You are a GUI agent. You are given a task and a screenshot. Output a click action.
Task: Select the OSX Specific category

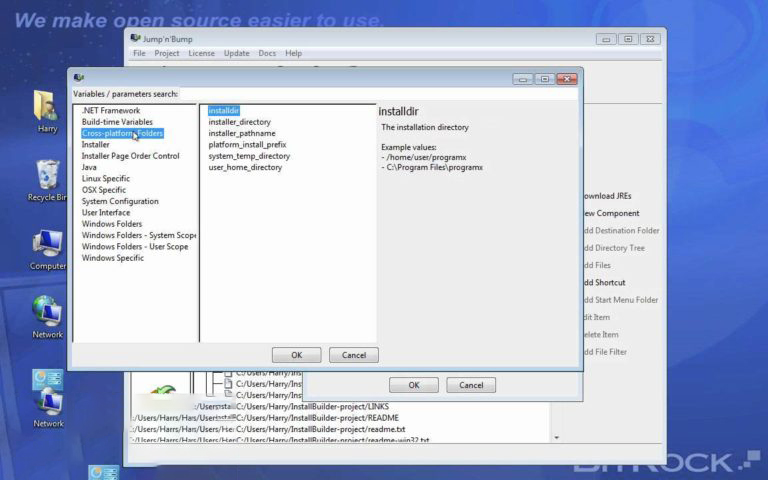104,190
